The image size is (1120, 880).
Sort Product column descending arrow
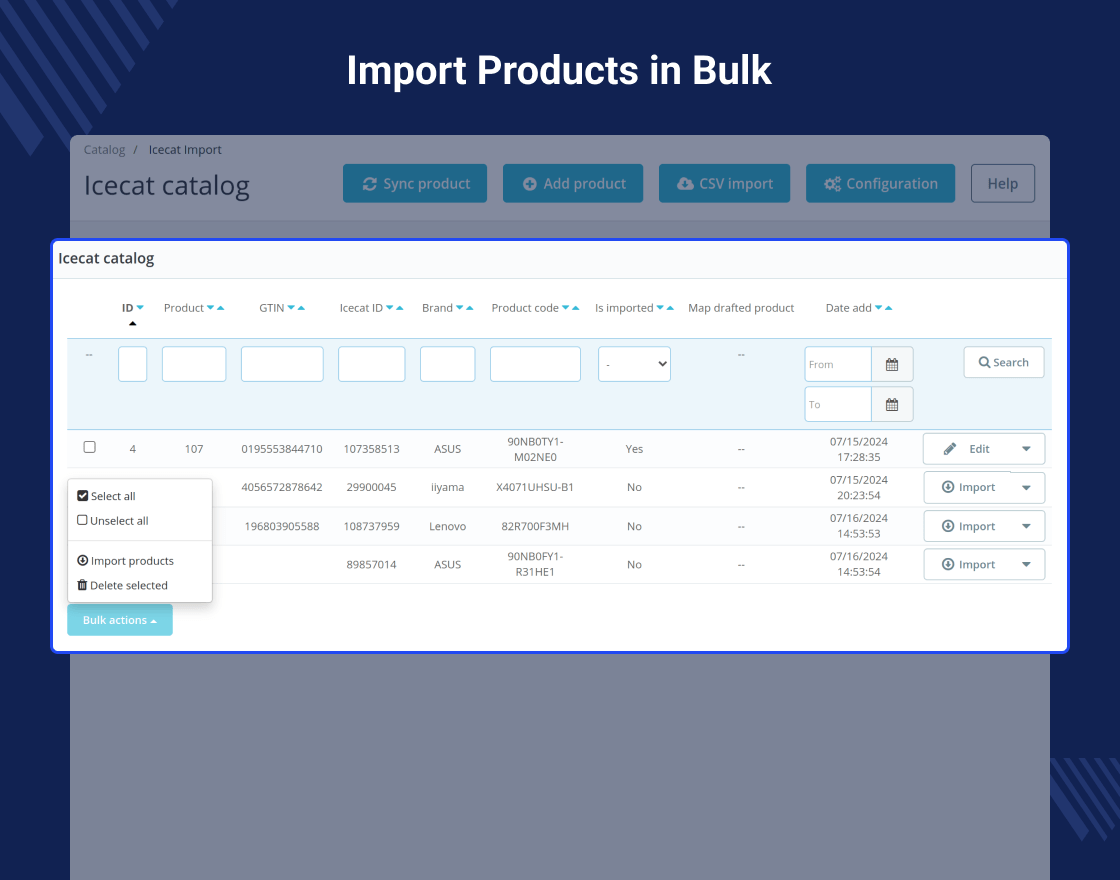210,308
